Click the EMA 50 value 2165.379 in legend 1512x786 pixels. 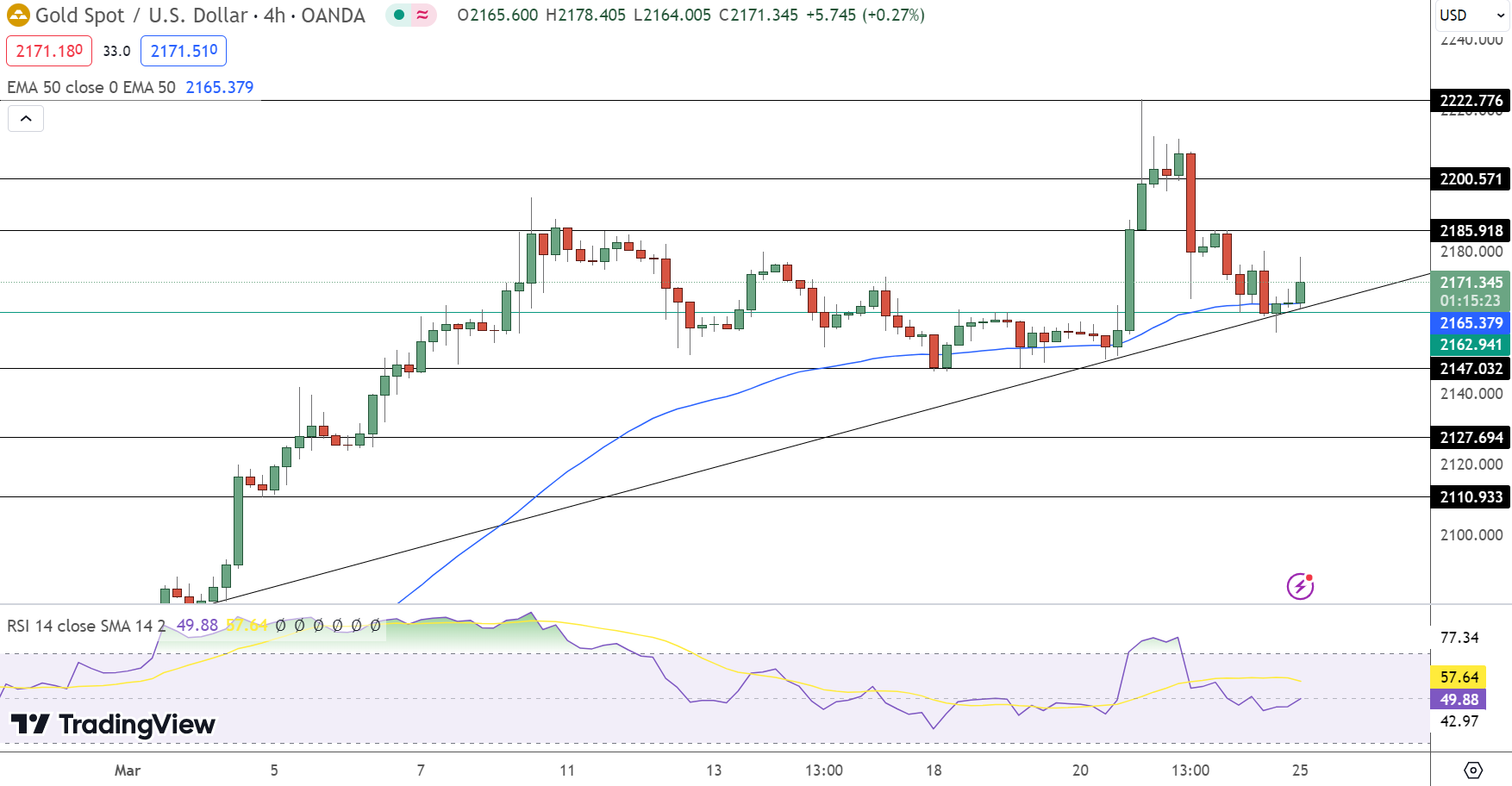pyautogui.click(x=220, y=87)
